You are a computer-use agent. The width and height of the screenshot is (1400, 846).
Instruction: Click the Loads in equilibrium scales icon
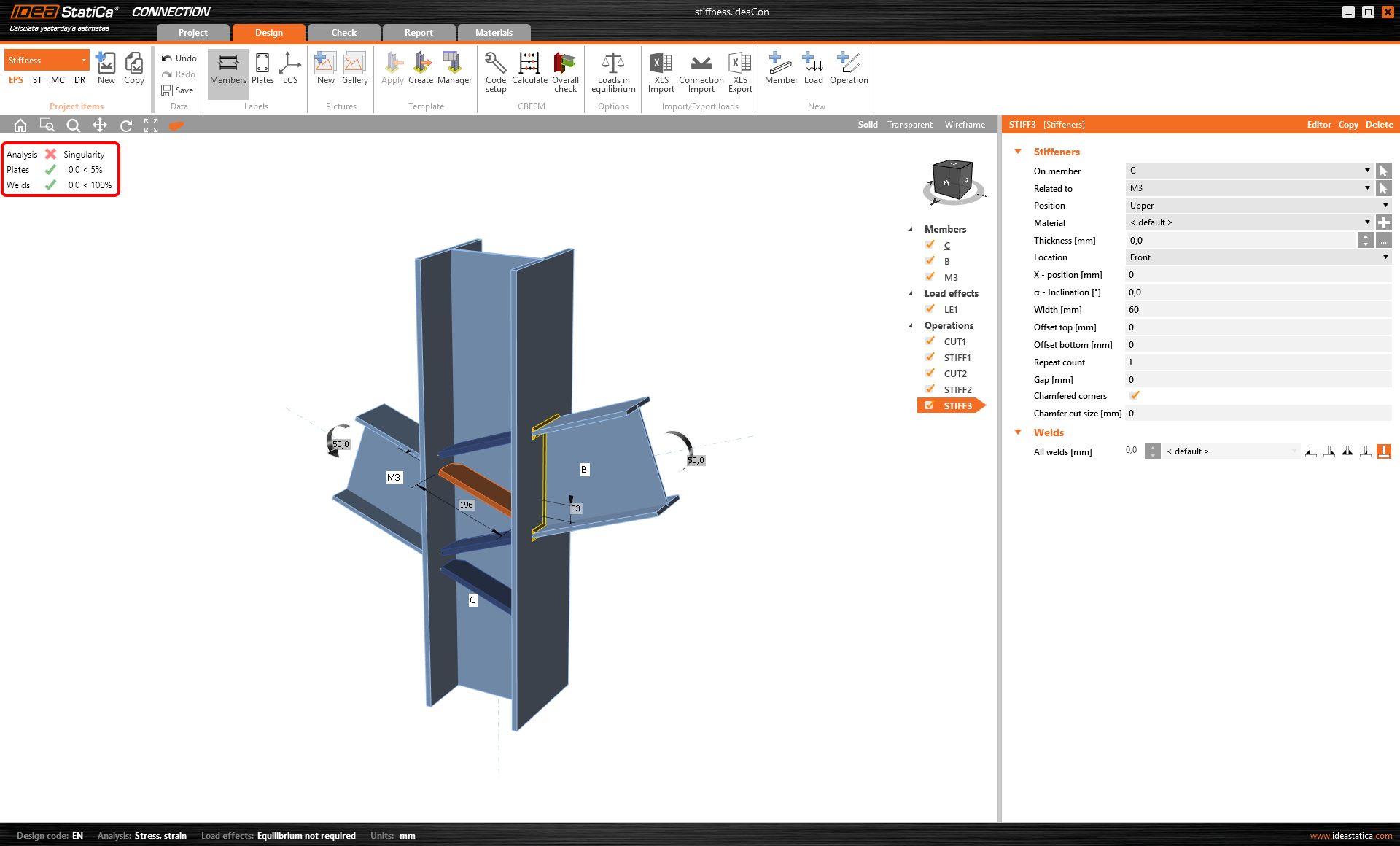613,64
